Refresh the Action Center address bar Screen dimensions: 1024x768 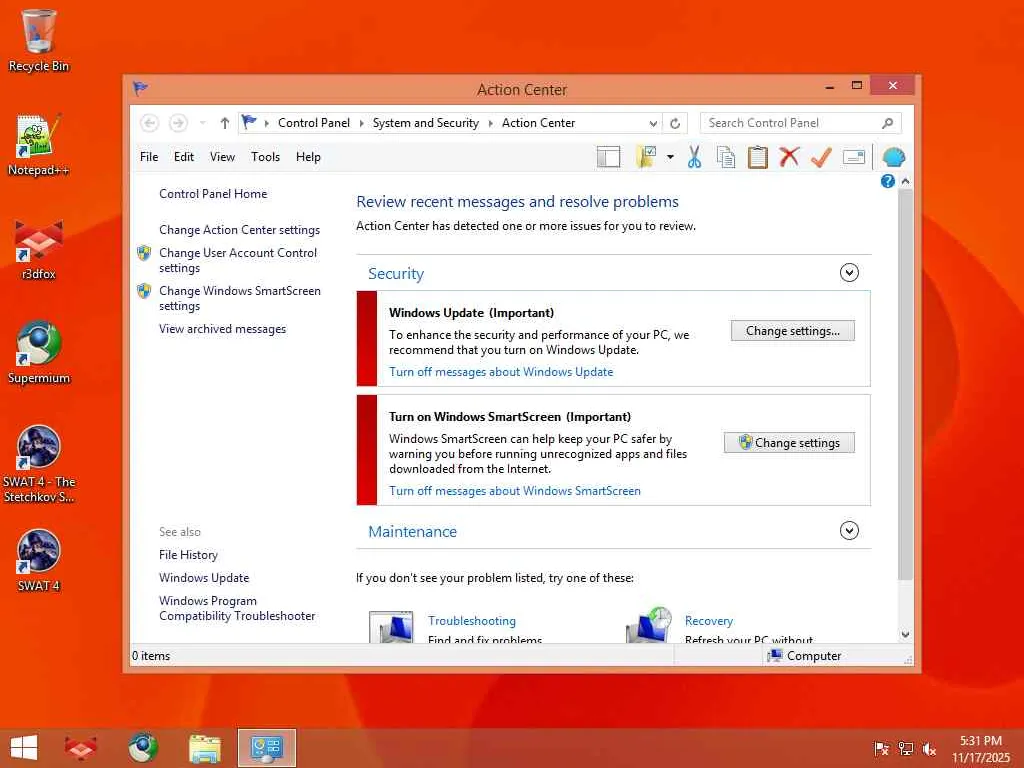pyautogui.click(x=675, y=123)
